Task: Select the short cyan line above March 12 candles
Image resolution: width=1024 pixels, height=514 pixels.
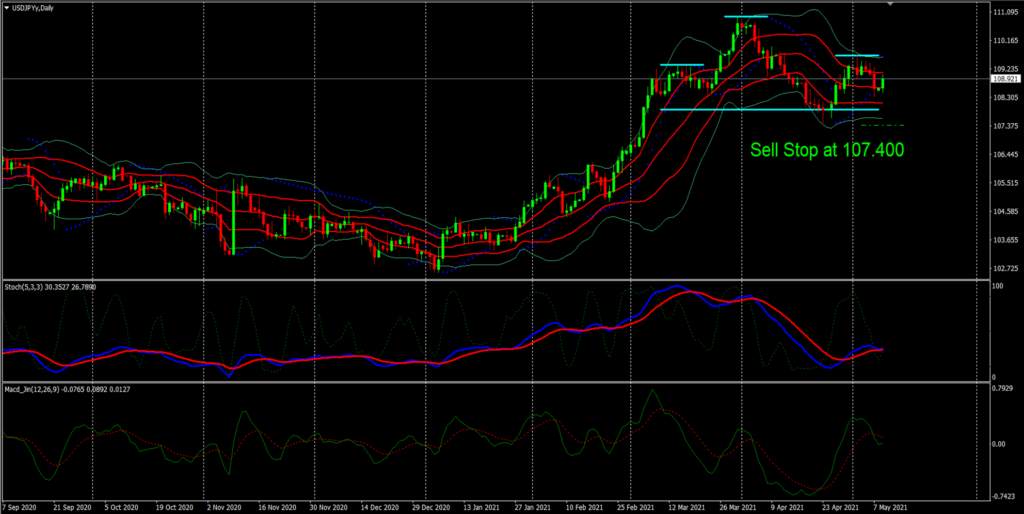Action: [681, 65]
